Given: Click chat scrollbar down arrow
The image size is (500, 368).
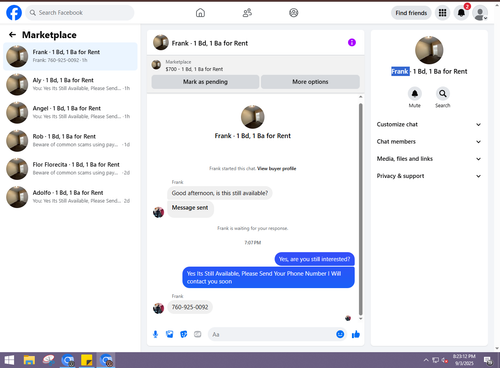Looking at the screenshot, I should 360,319.
